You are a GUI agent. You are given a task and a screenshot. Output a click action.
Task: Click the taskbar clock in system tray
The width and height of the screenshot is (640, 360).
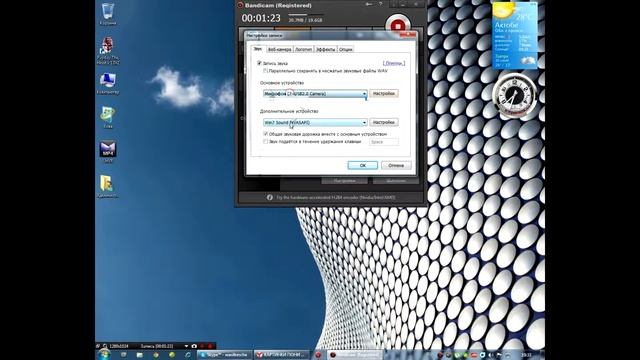pos(526,355)
